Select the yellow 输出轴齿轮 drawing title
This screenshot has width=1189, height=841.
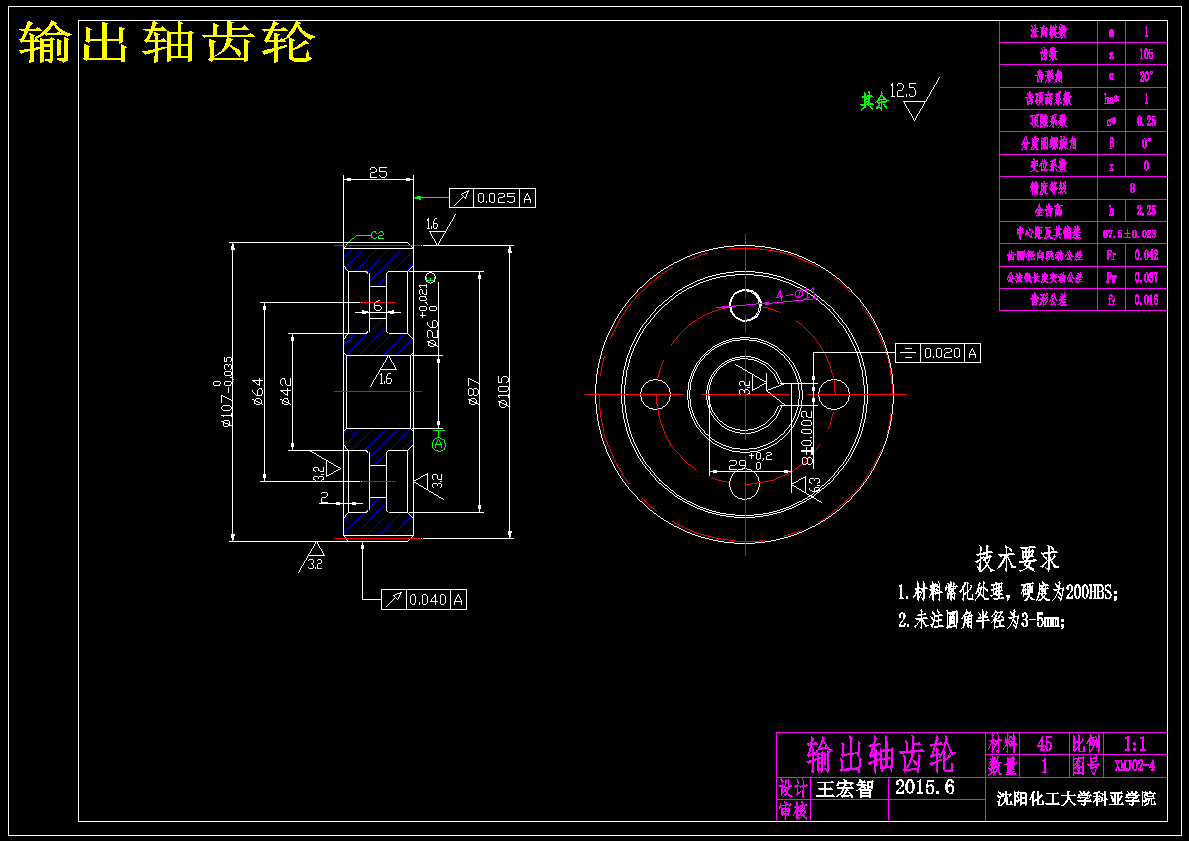click(165, 42)
